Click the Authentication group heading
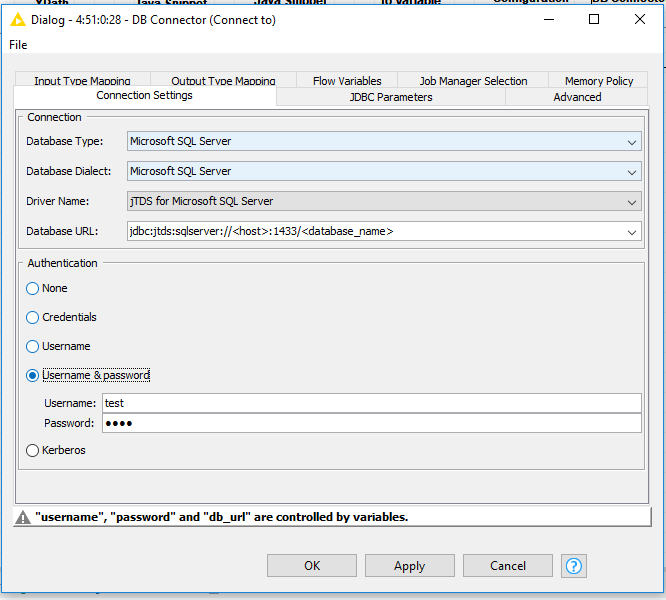The image size is (666, 600). (x=62, y=263)
